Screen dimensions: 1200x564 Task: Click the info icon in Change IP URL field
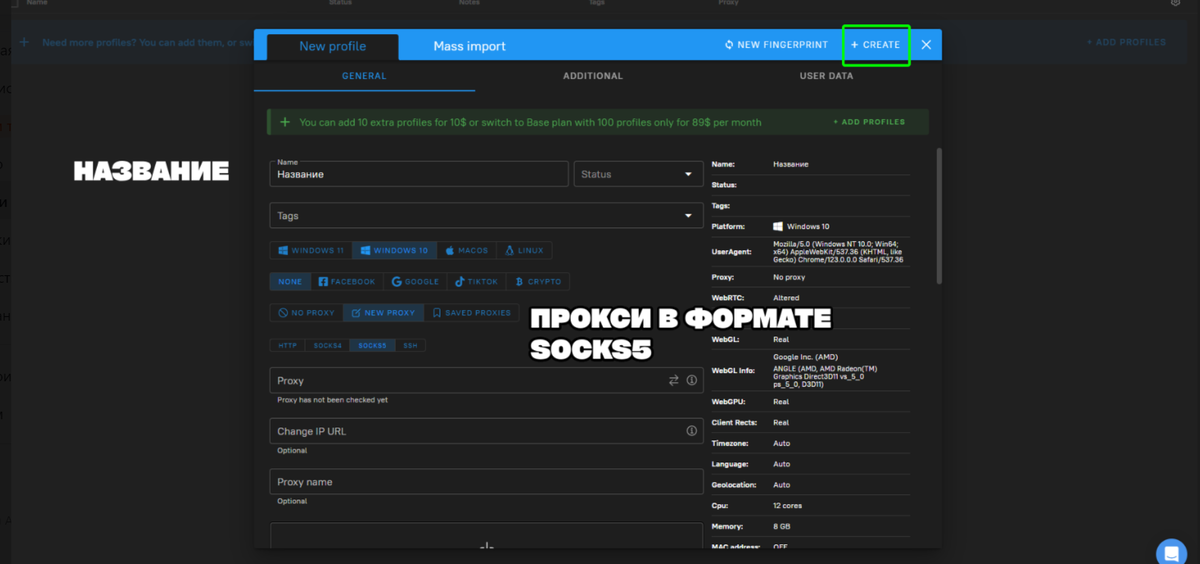click(691, 431)
